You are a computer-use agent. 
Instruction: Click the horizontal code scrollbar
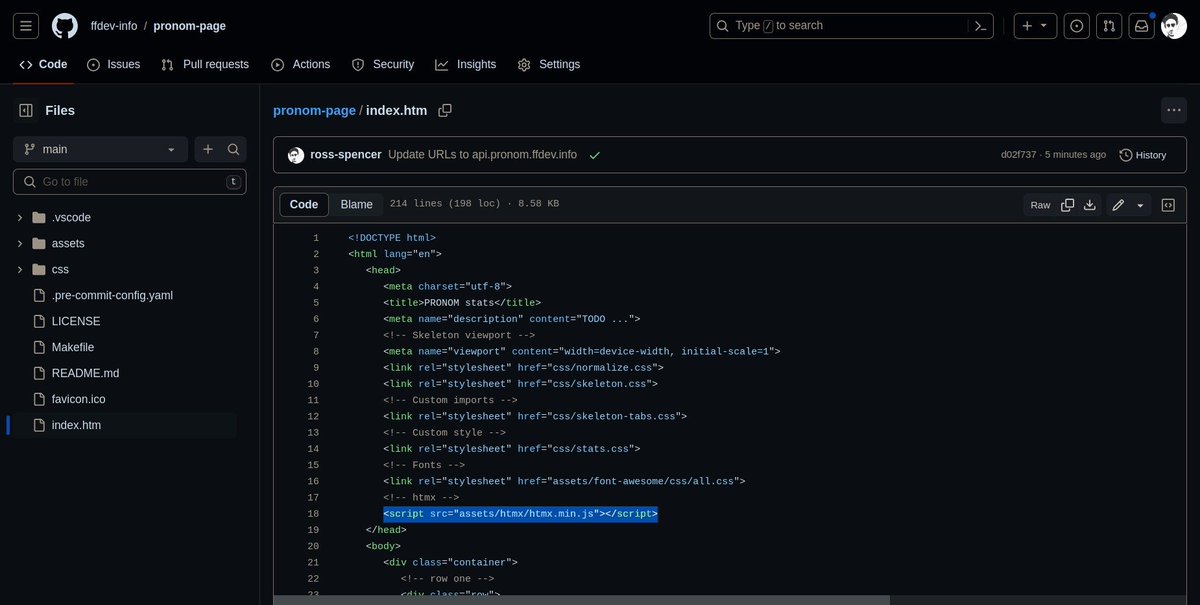582,600
